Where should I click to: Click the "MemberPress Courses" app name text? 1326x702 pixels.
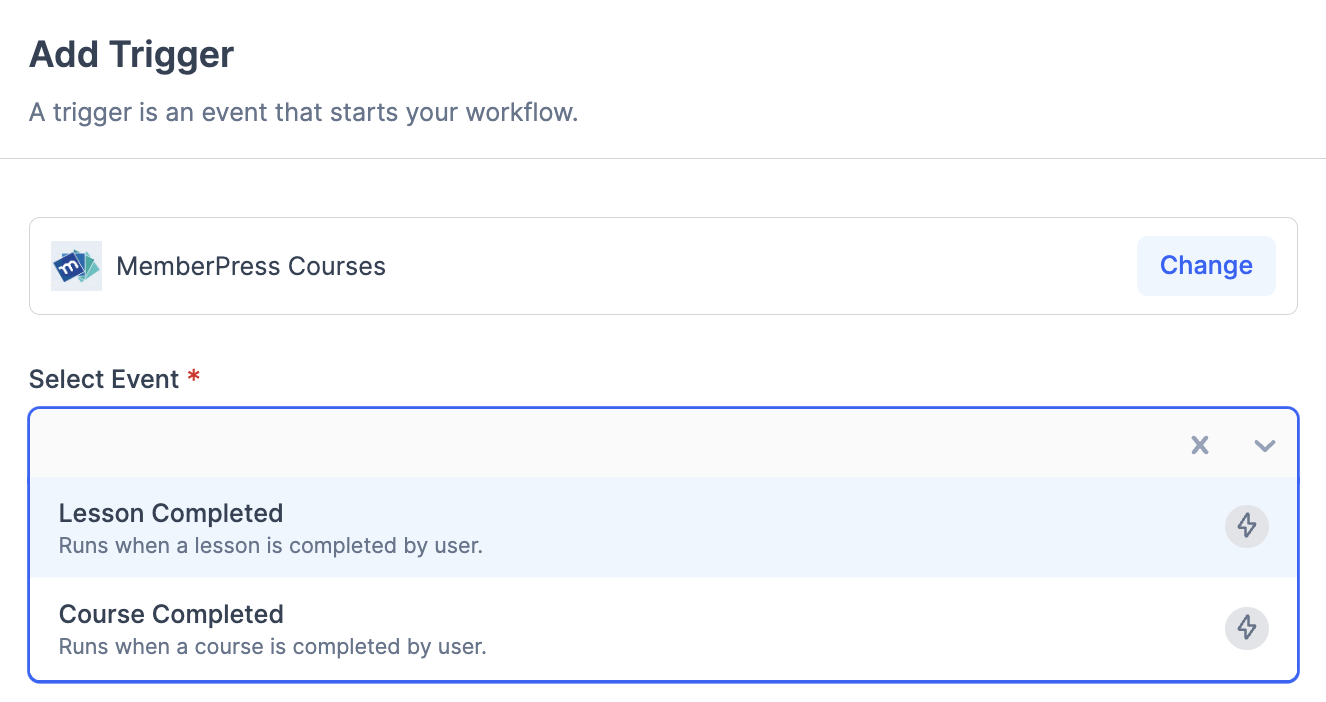[251, 266]
